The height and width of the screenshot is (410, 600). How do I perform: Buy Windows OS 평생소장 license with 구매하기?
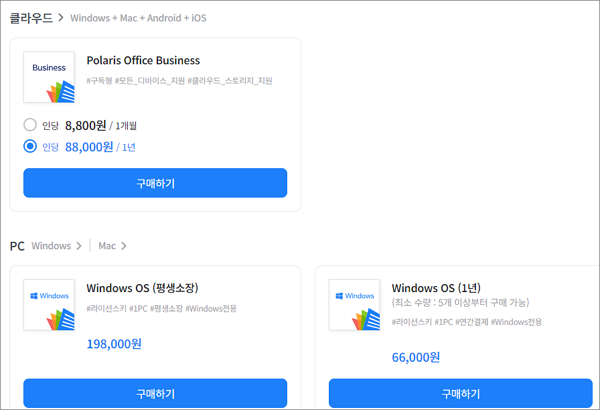pyautogui.click(x=155, y=393)
